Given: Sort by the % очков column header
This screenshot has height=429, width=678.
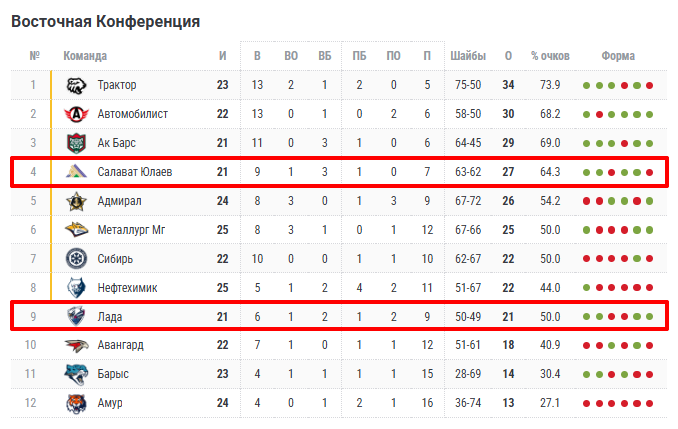Looking at the screenshot, I should tap(550, 56).
